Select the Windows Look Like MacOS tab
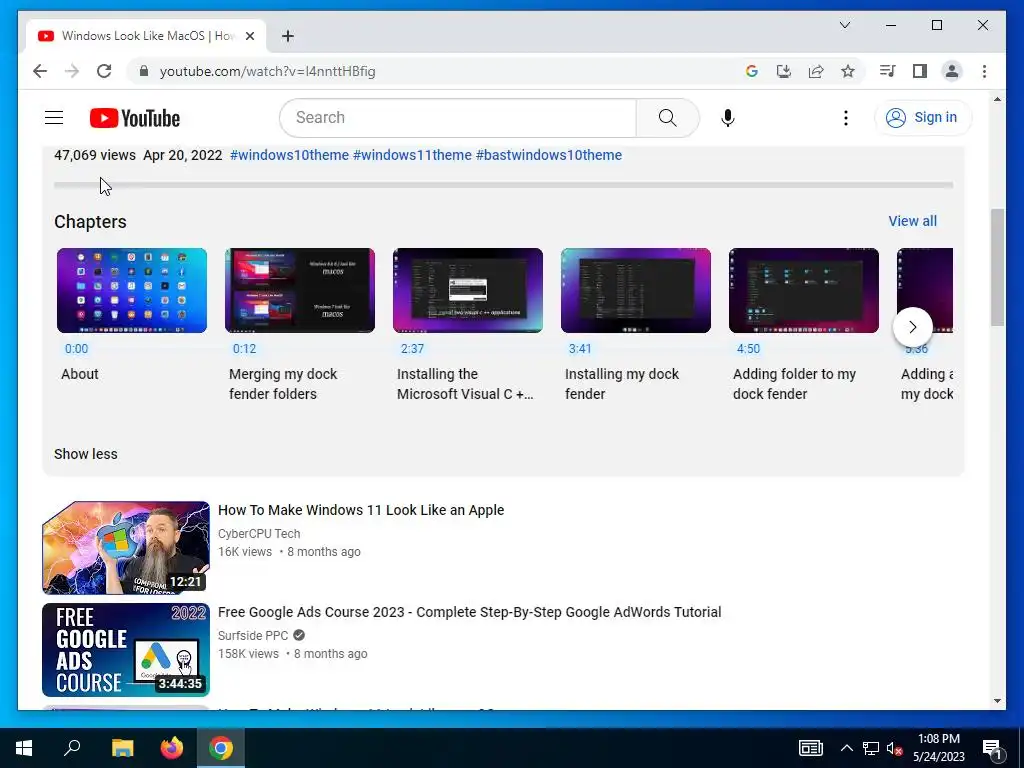 [146, 36]
